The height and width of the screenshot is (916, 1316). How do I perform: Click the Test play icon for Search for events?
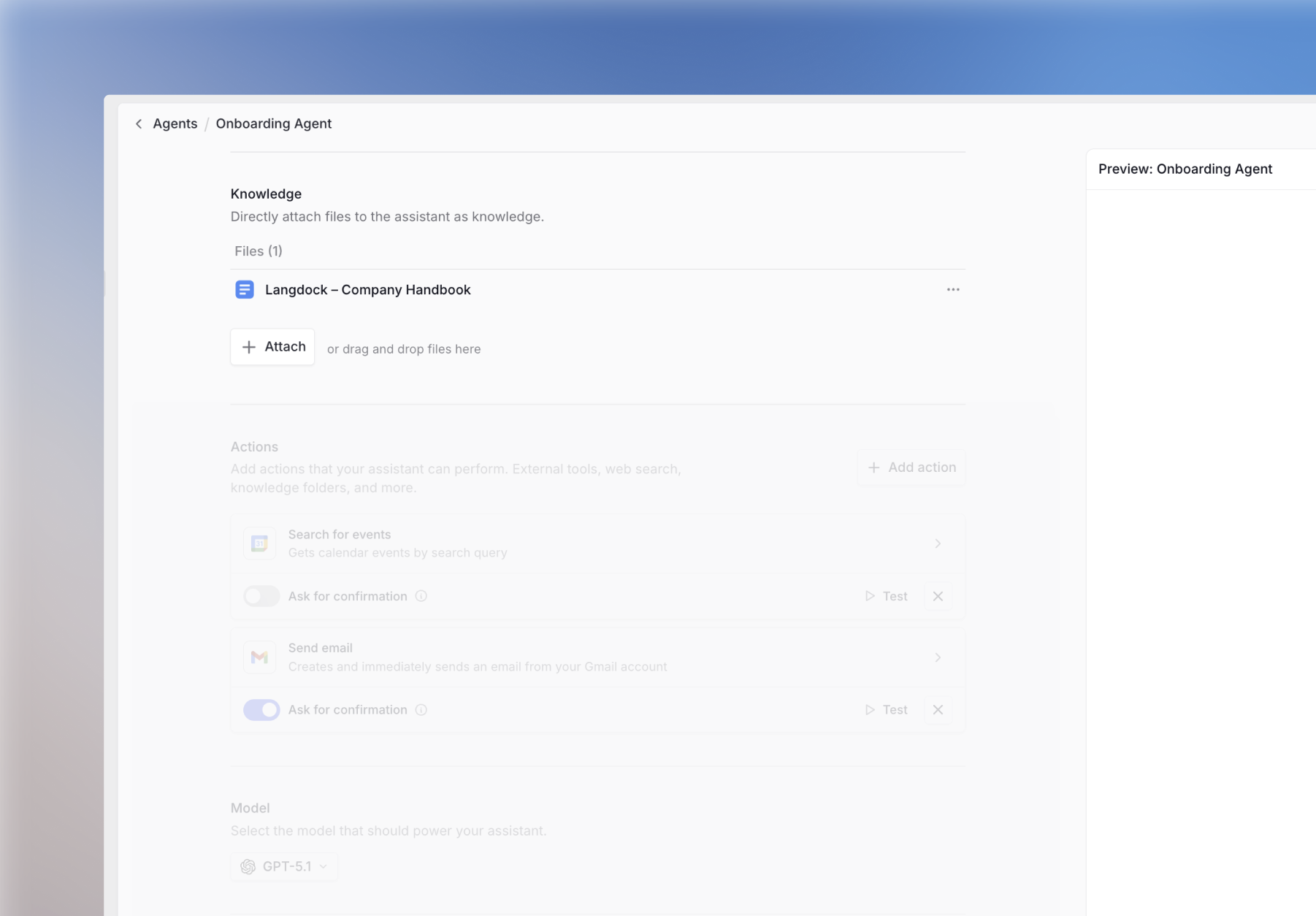pos(869,596)
